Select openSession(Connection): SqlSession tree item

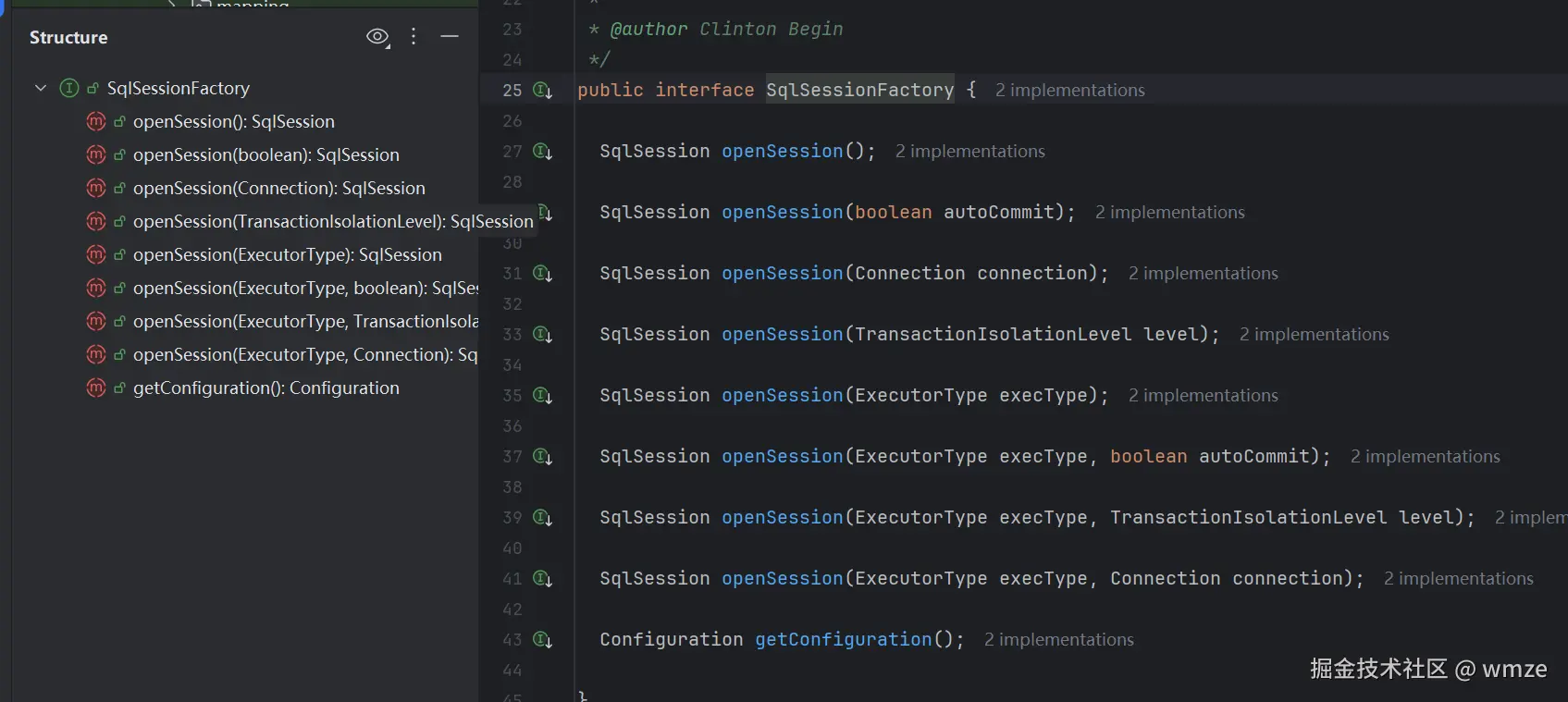279,188
